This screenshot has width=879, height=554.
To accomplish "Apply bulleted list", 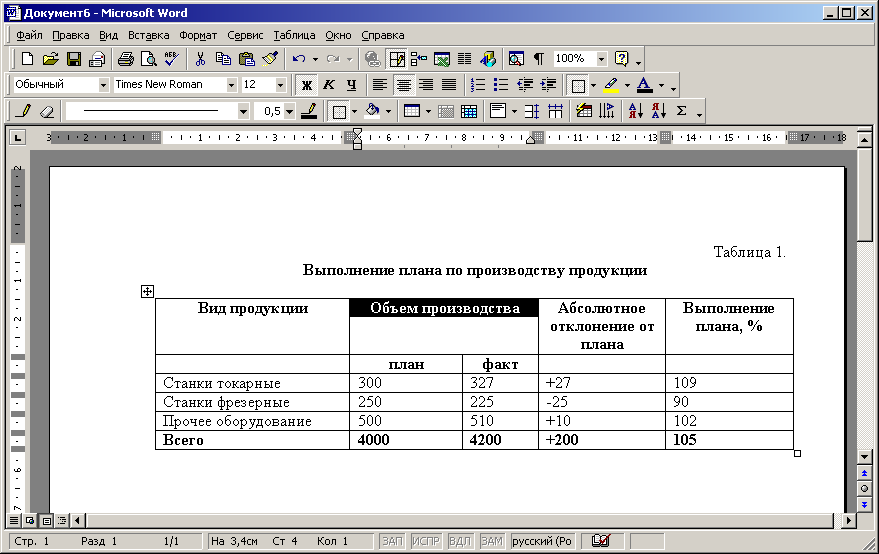I will pyautogui.click(x=501, y=85).
